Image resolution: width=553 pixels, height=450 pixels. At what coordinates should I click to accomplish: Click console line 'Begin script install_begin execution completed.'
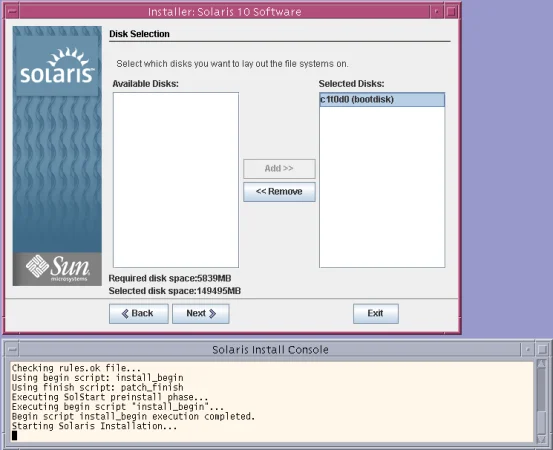pyautogui.click(x=133, y=416)
